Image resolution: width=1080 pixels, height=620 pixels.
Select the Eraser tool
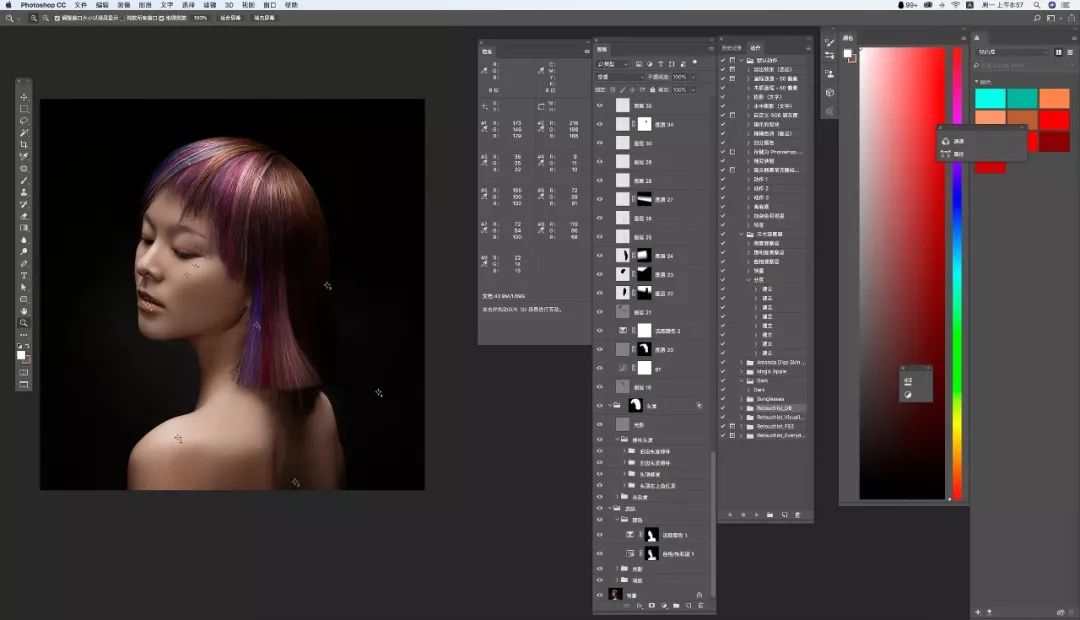pos(24,216)
